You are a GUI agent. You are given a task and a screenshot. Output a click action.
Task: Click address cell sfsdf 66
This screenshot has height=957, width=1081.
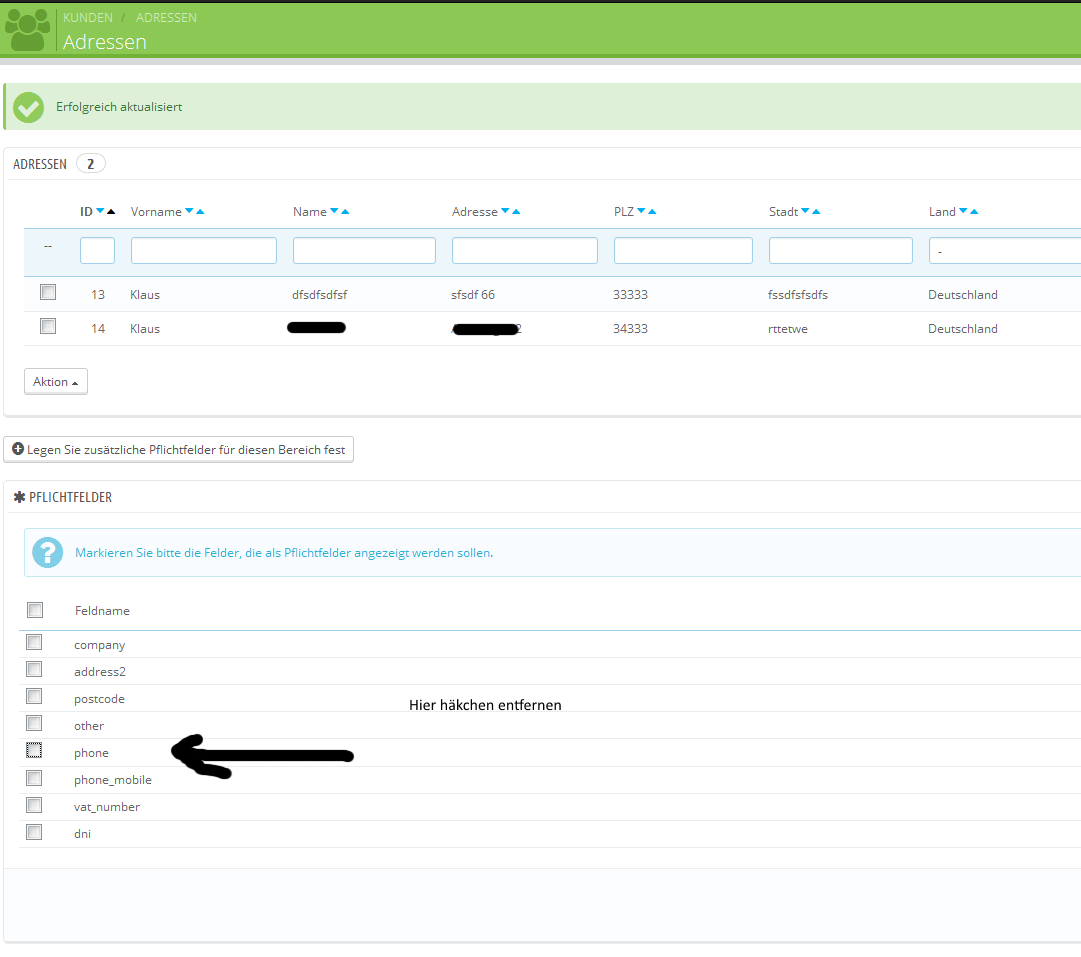[x=473, y=294]
